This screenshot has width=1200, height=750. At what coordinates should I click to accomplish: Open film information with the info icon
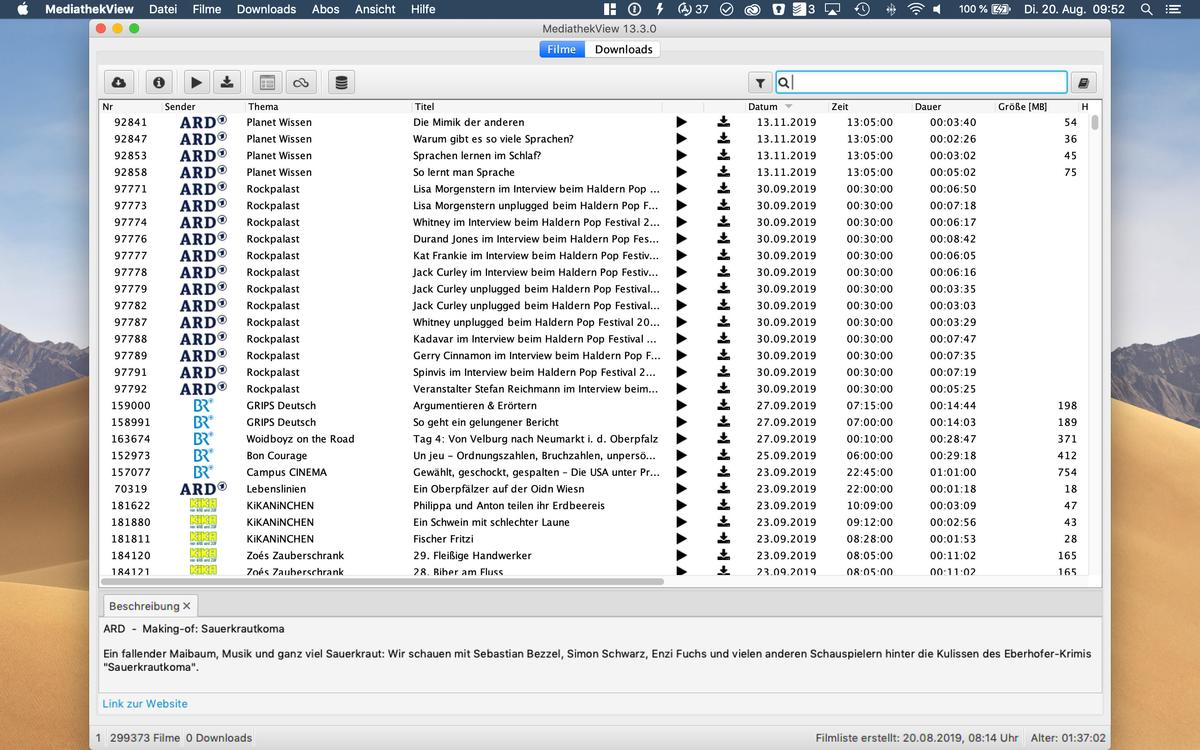pos(158,82)
